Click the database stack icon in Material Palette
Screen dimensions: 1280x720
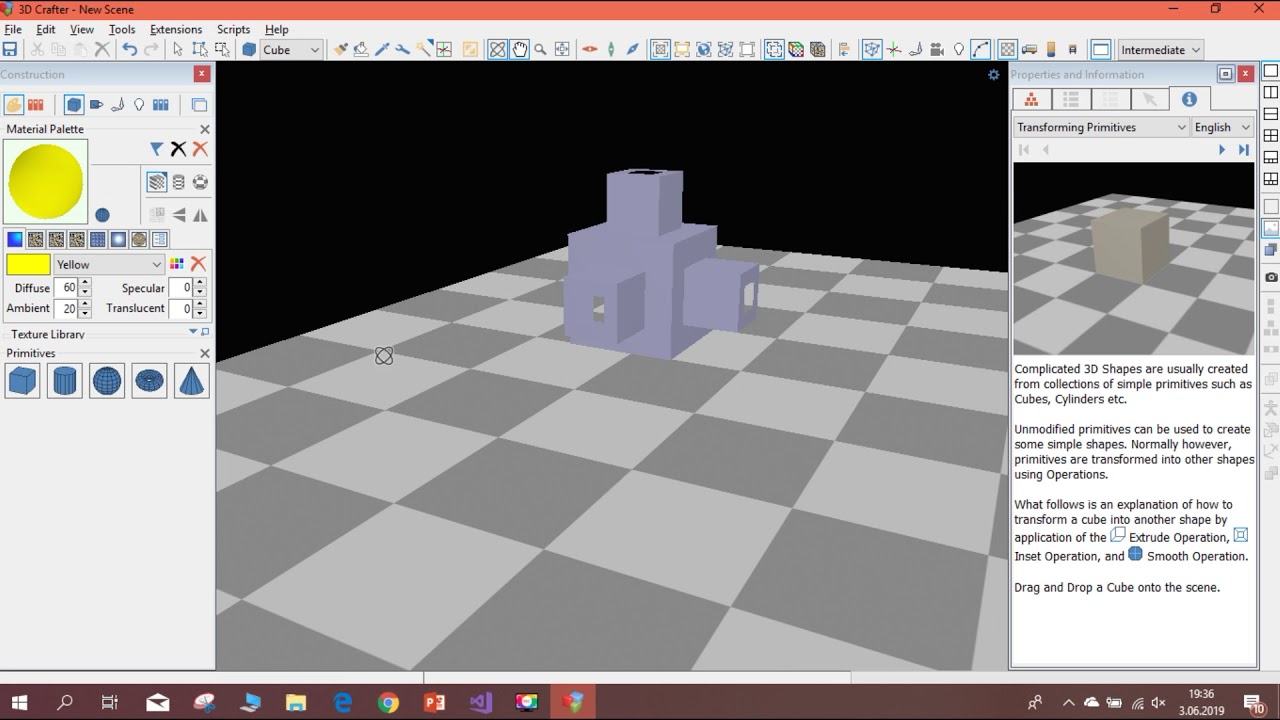[178, 182]
